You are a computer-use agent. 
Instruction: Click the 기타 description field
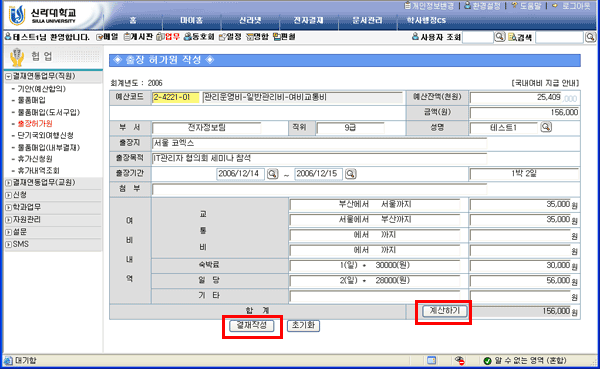[x=375, y=296]
